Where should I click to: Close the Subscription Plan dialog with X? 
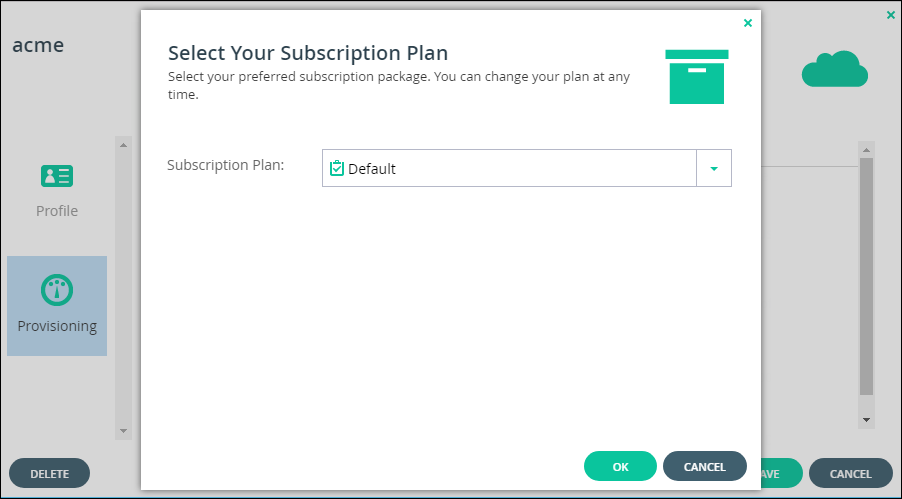point(748,23)
